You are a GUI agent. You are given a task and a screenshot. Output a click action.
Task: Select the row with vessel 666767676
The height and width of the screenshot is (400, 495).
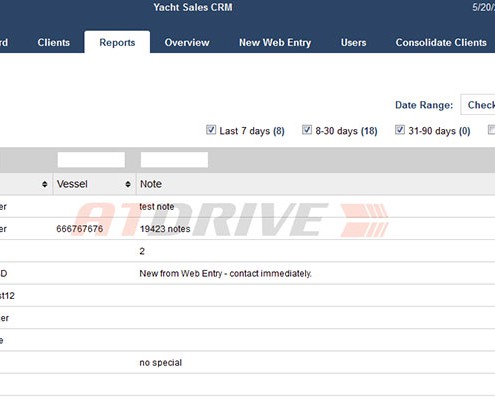(247, 229)
